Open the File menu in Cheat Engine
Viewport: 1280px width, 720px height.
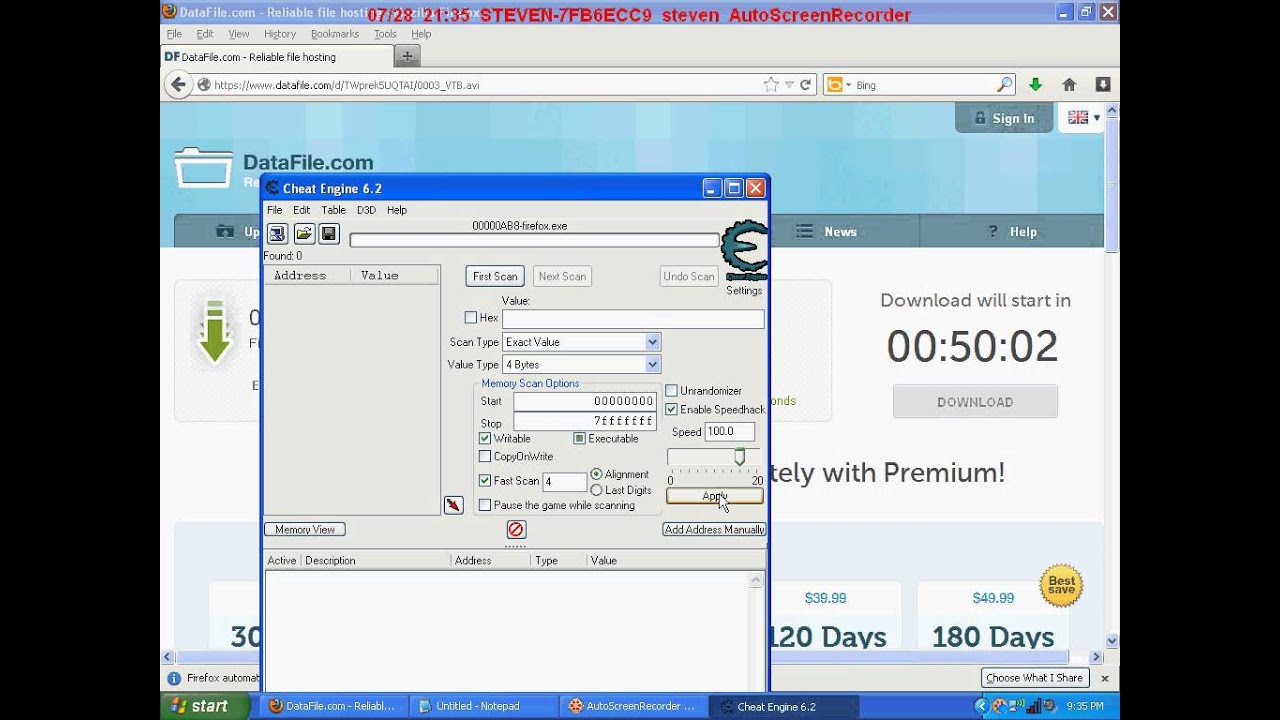click(274, 210)
